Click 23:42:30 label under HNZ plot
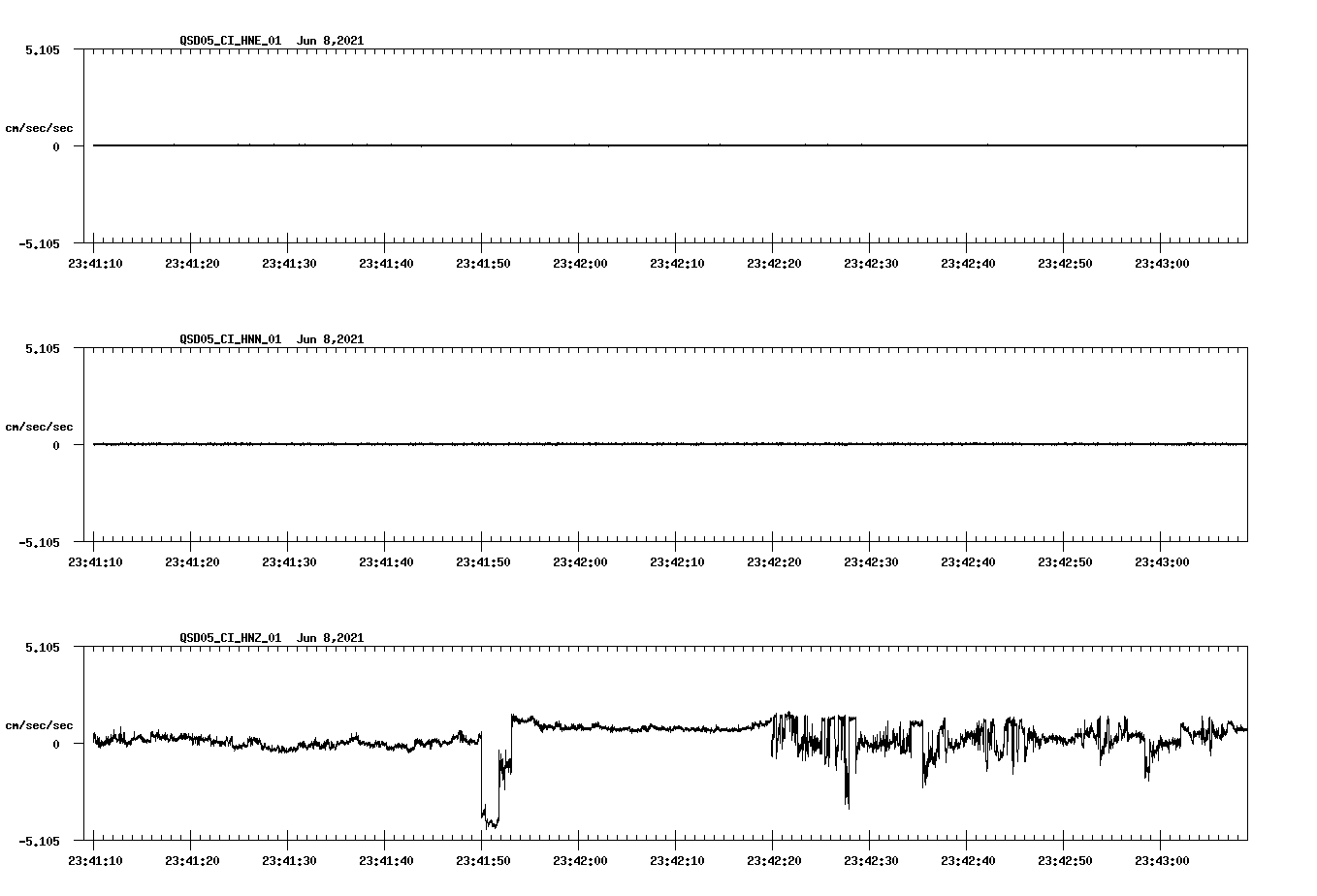 pos(871,861)
